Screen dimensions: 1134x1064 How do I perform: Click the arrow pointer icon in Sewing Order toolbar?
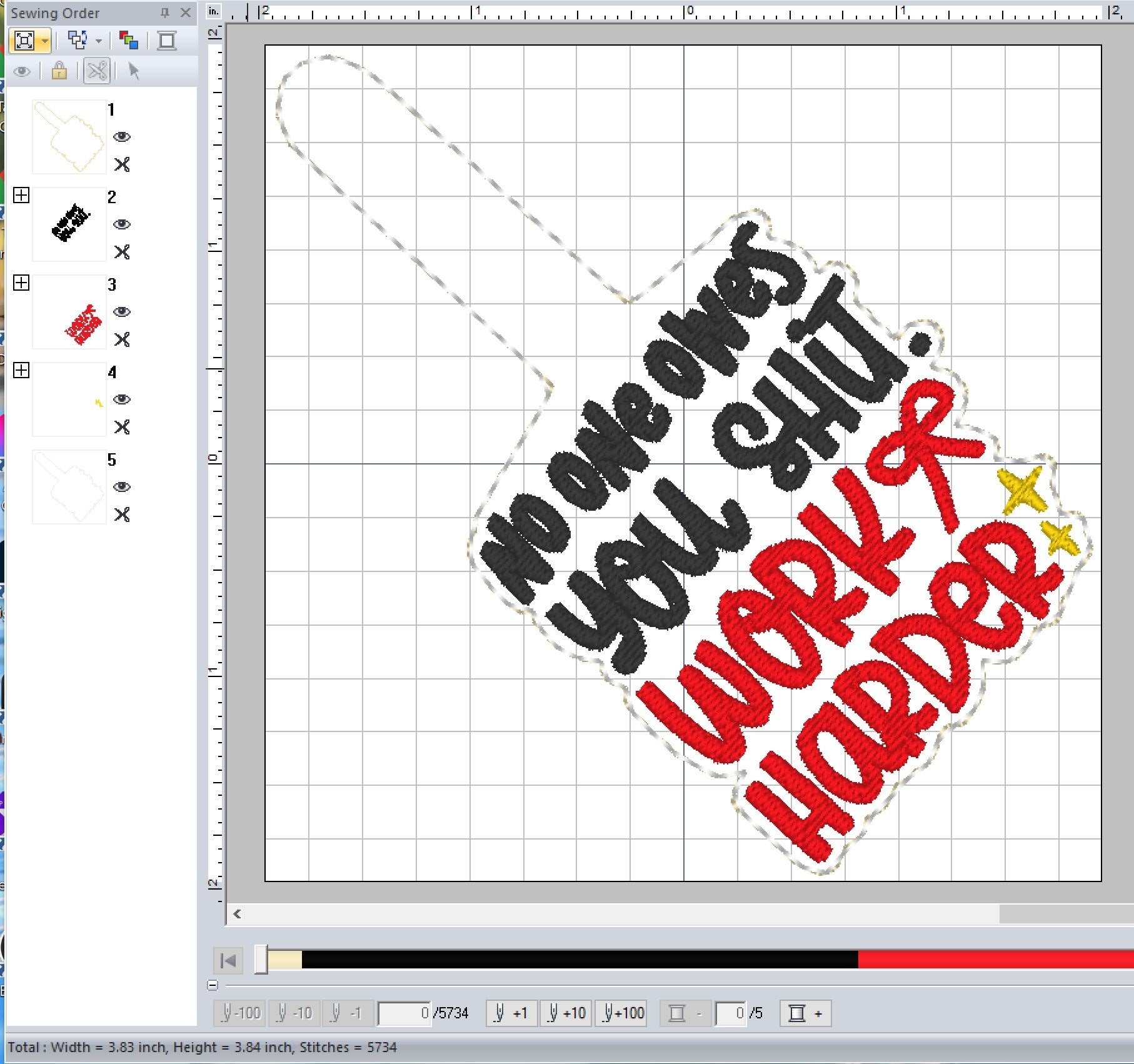tap(134, 71)
